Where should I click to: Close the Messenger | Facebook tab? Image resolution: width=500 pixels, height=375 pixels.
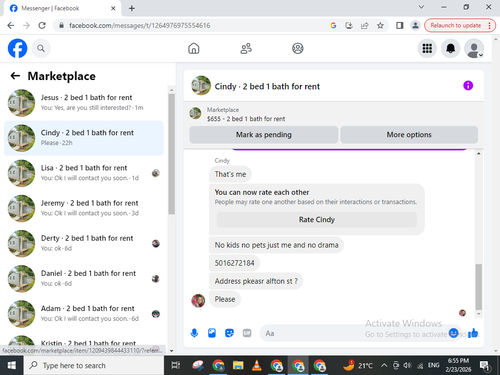[x=113, y=8]
